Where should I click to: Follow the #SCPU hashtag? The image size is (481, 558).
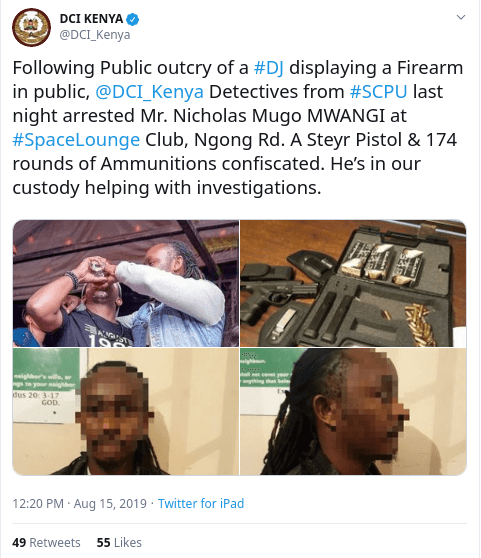(379, 92)
